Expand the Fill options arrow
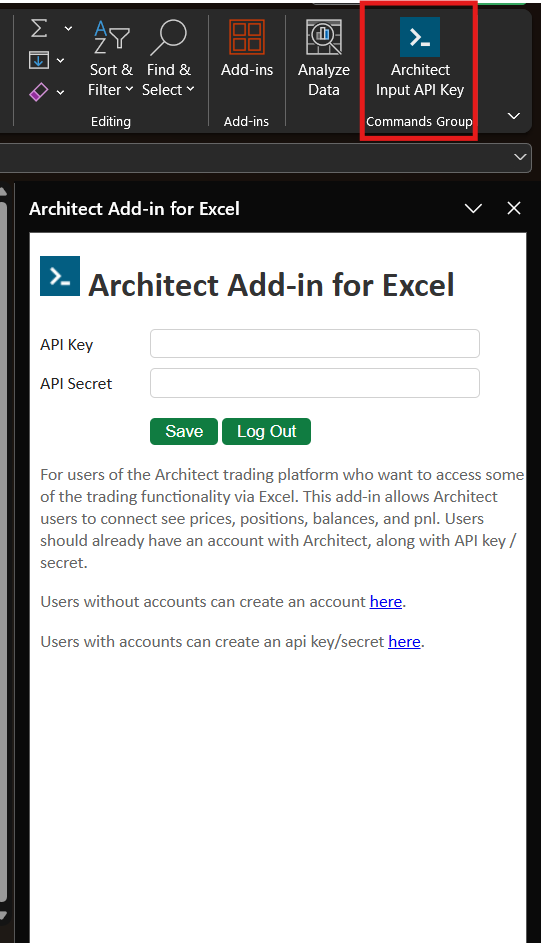This screenshot has width=541, height=943. pos(60,60)
